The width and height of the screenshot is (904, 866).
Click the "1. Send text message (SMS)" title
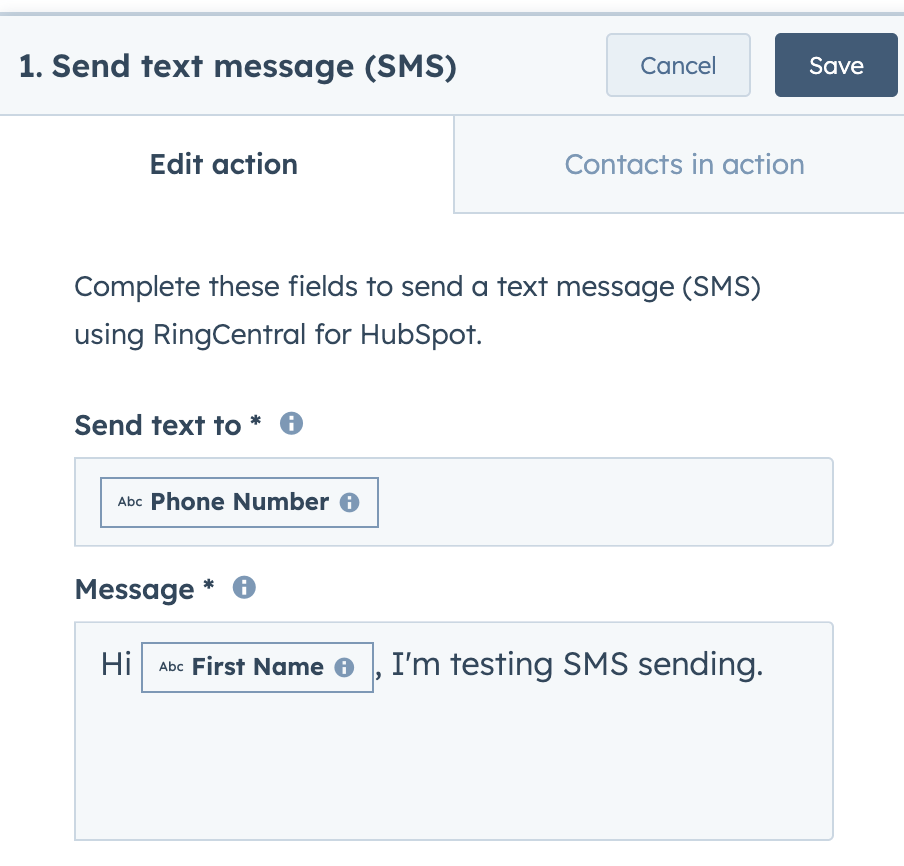coord(238,66)
